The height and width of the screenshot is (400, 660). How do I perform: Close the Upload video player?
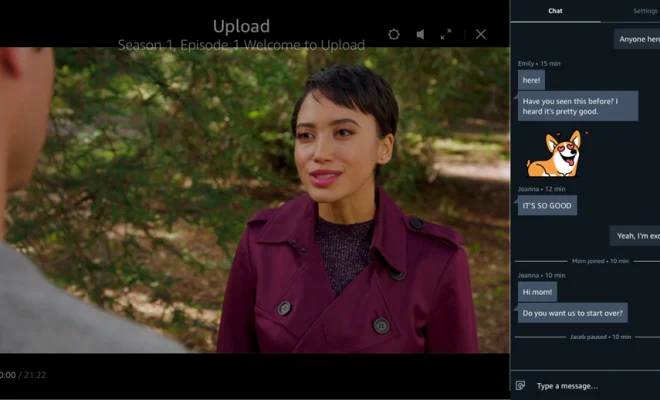[481, 34]
